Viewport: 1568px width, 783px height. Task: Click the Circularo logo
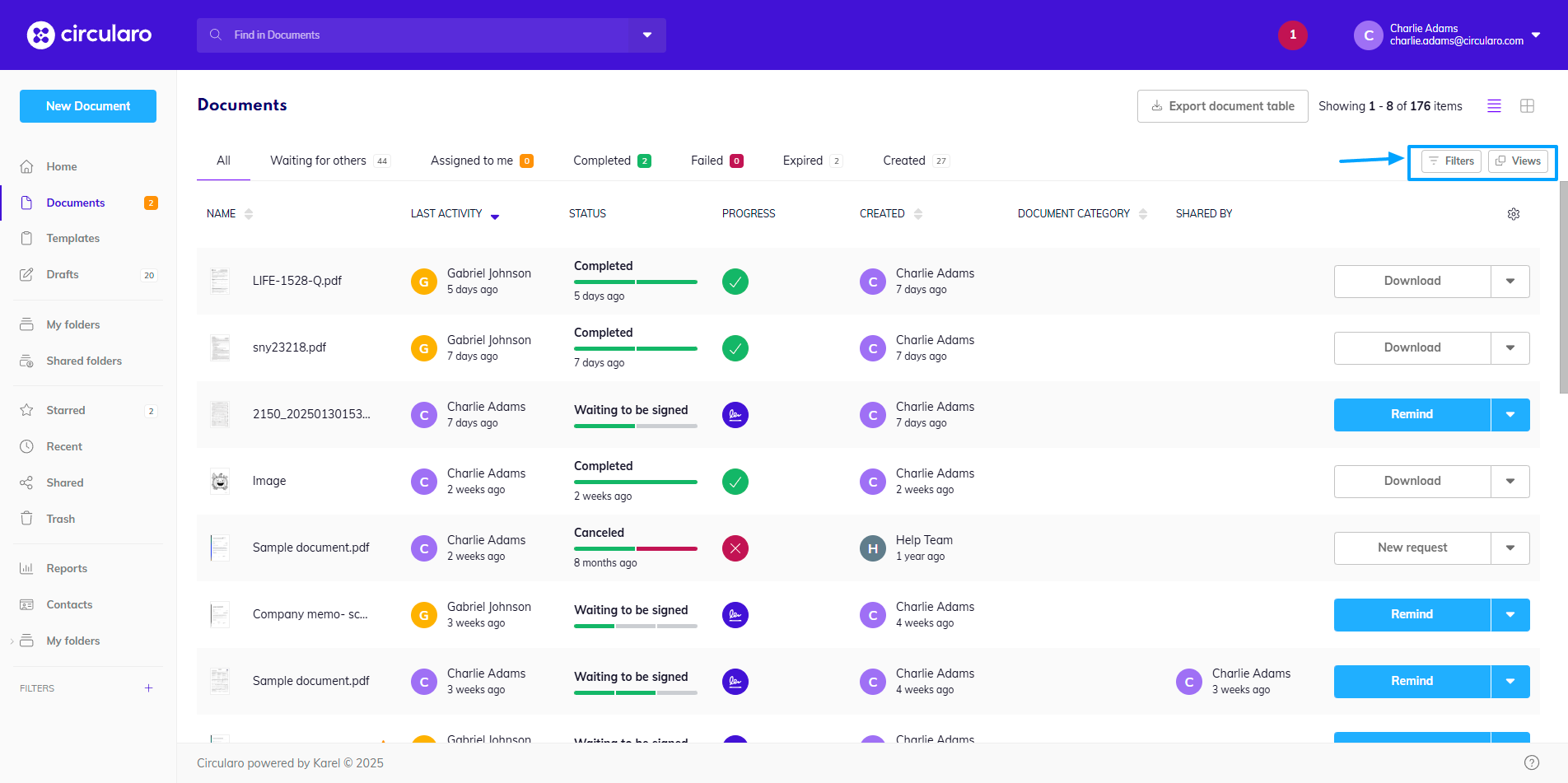pyautogui.click(x=89, y=35)
